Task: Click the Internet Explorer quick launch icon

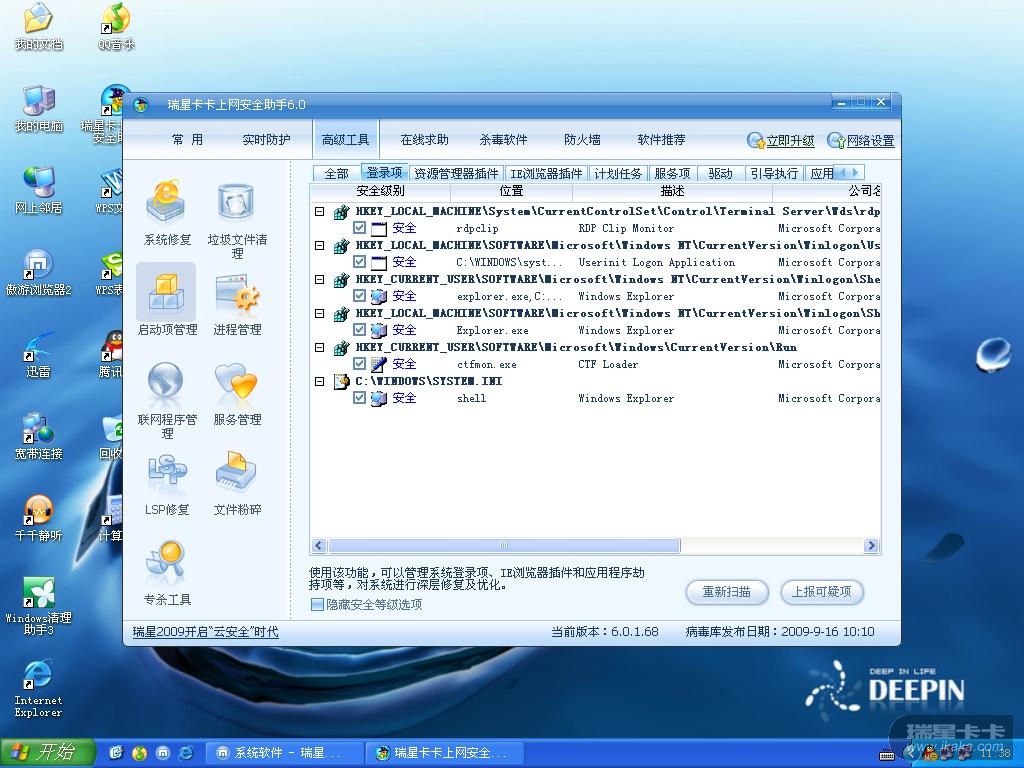Action: pyautogui.click(x=185, y=753)
